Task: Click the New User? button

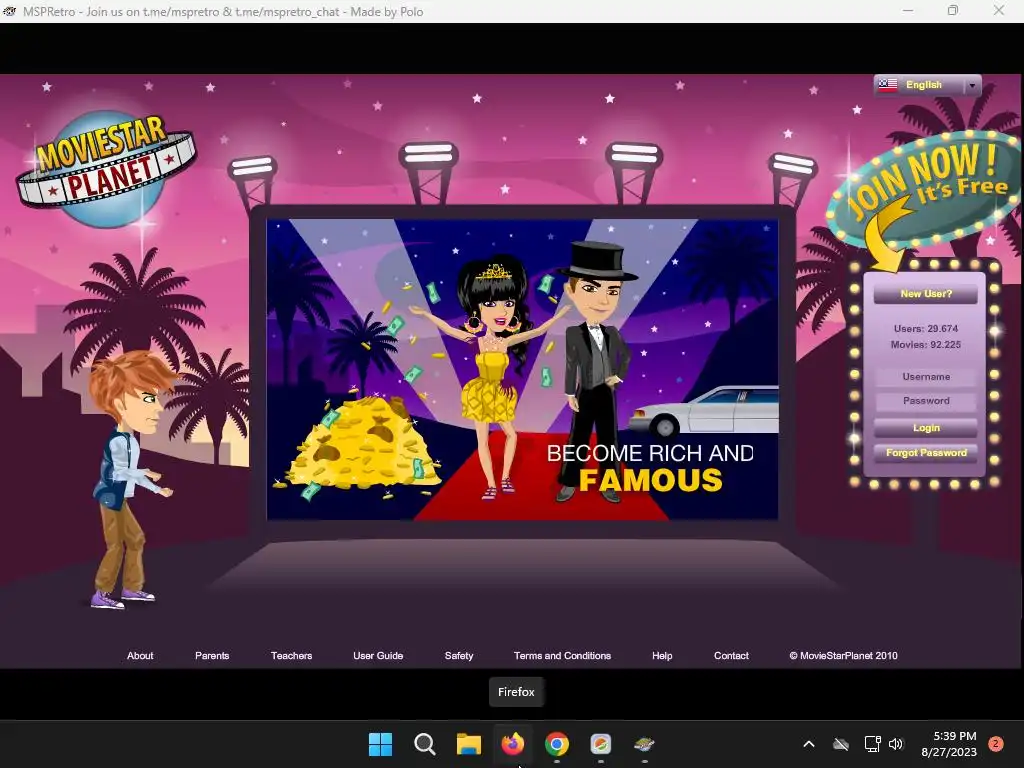Action: [x=925, y=294]
